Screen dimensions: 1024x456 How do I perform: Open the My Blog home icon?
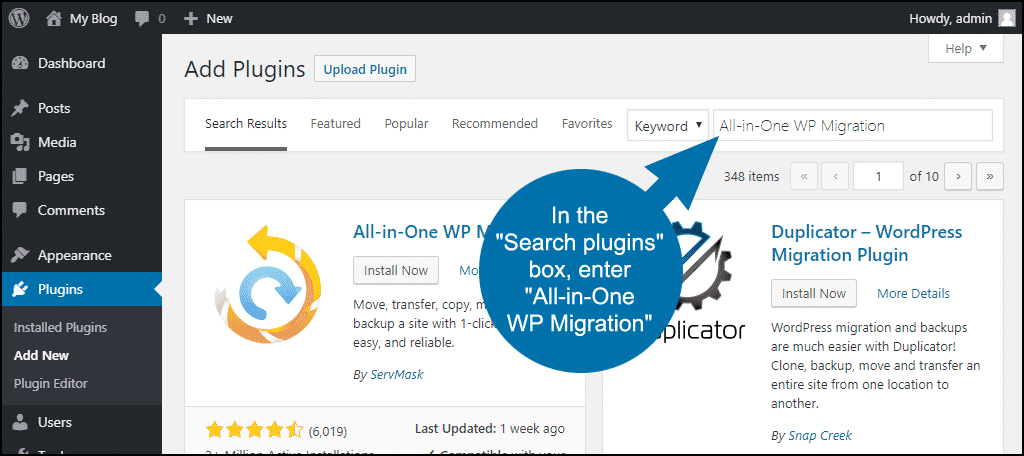point(54,19)
